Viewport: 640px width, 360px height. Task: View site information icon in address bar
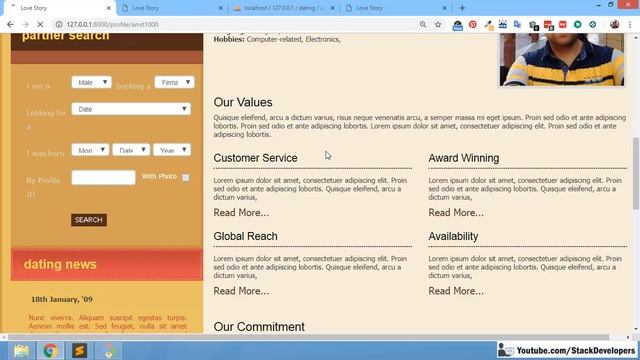[x=59, y=24]
